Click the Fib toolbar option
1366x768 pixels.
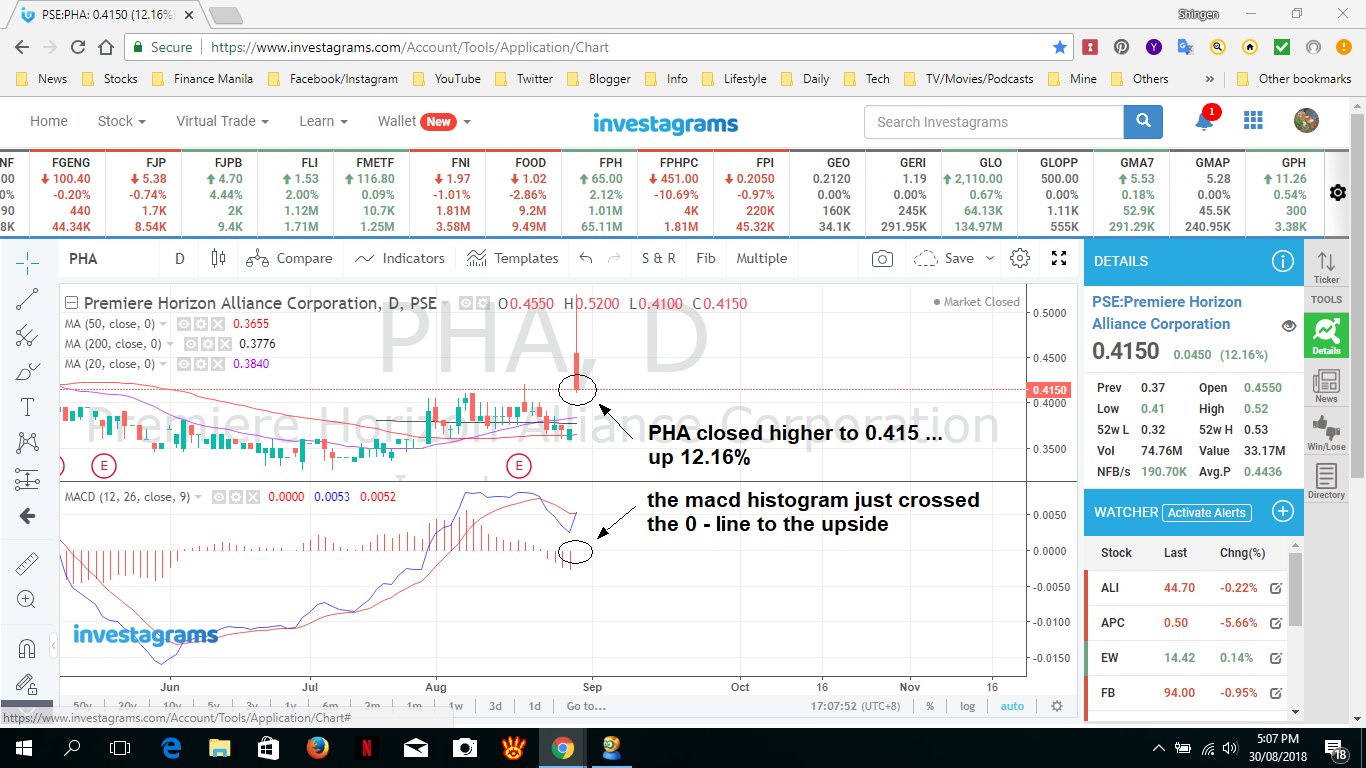(x=706, y=258)
